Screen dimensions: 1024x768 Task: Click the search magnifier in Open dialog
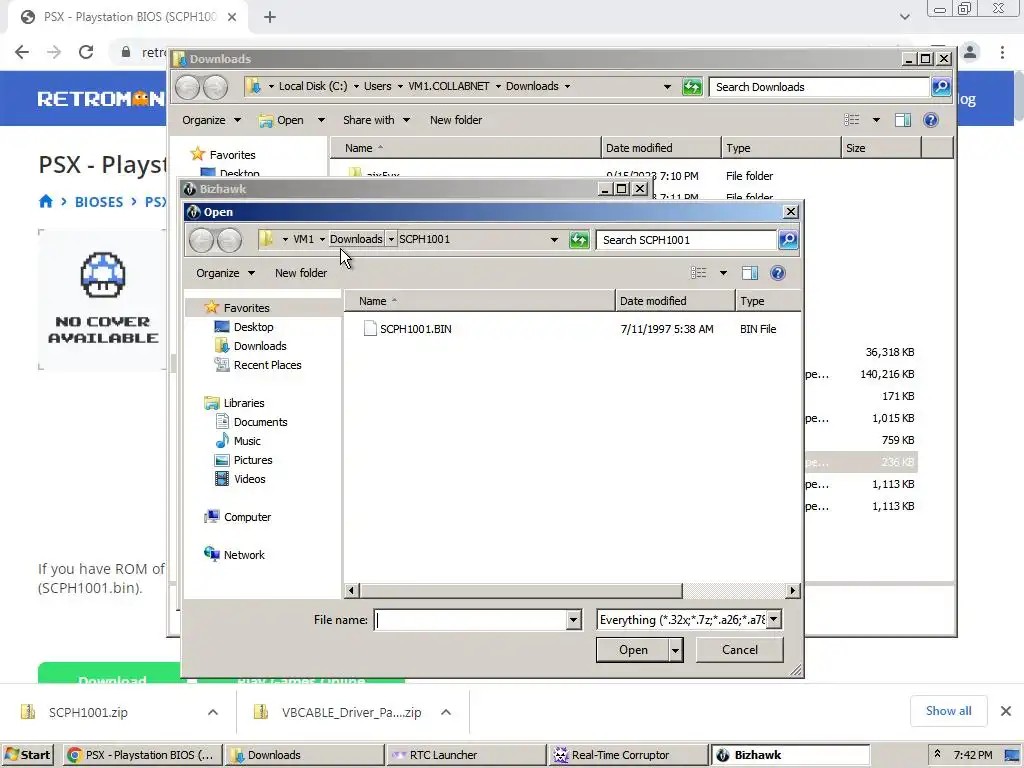click(788, 240)
